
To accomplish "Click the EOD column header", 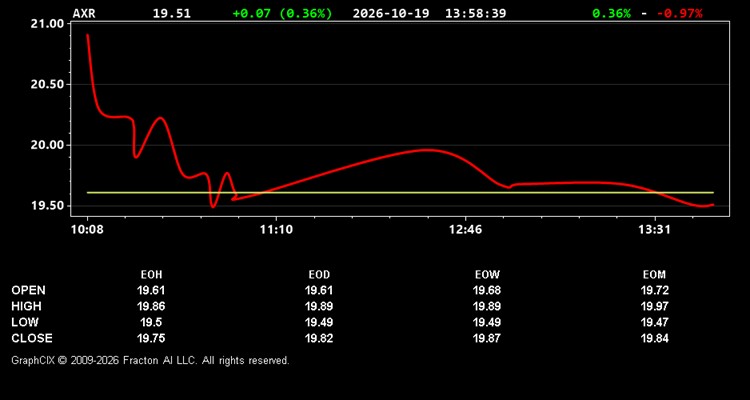I will [x=319, y=275].
